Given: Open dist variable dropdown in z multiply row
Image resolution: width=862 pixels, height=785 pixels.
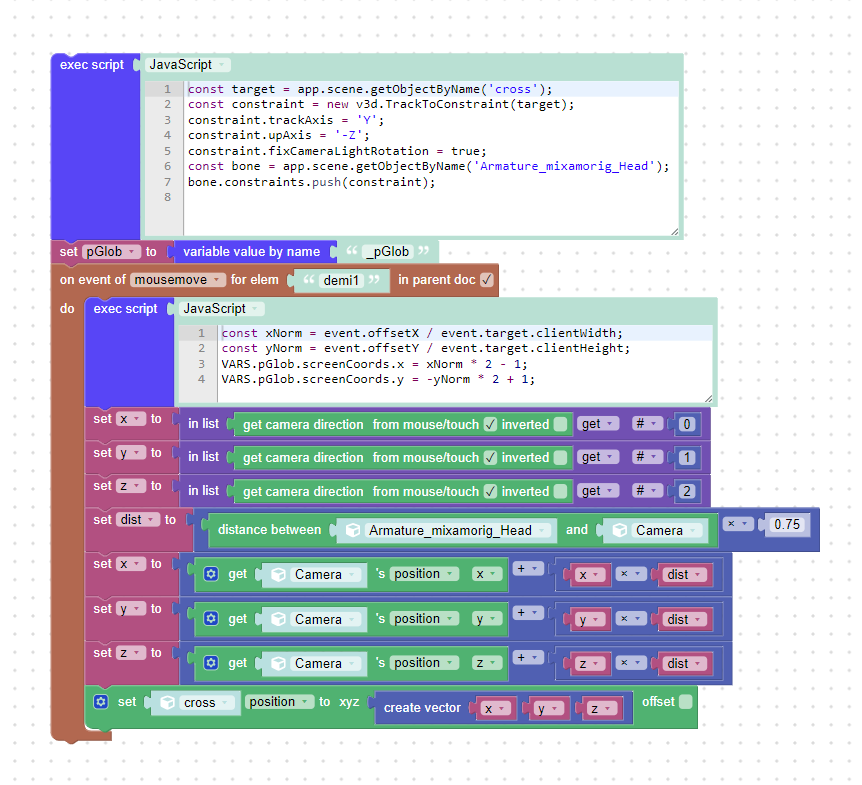Looking at the screenshot, I should coord(684,664).
